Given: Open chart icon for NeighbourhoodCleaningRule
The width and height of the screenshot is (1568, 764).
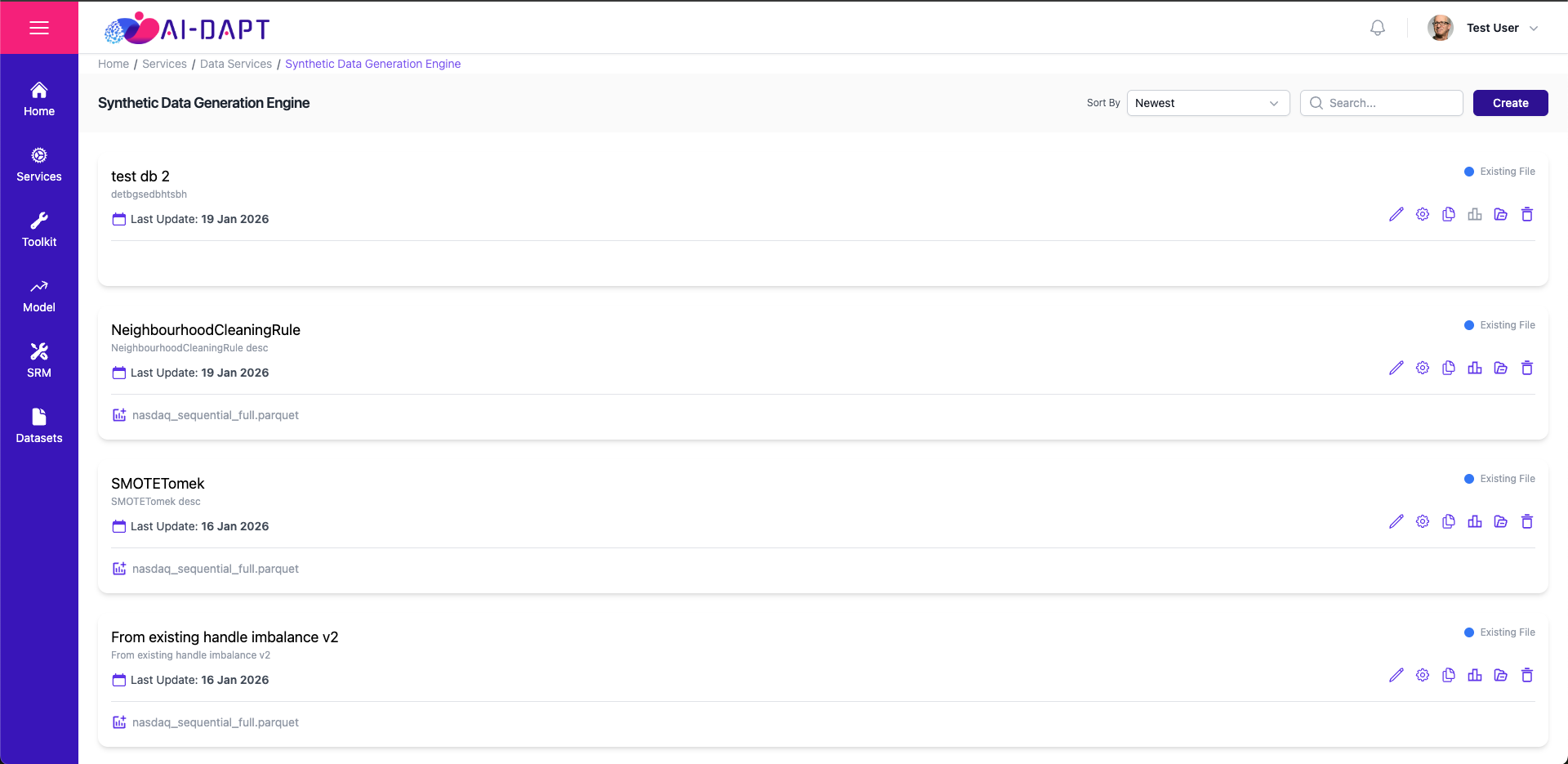Looking at the screenshot, I should point(1475,368).
